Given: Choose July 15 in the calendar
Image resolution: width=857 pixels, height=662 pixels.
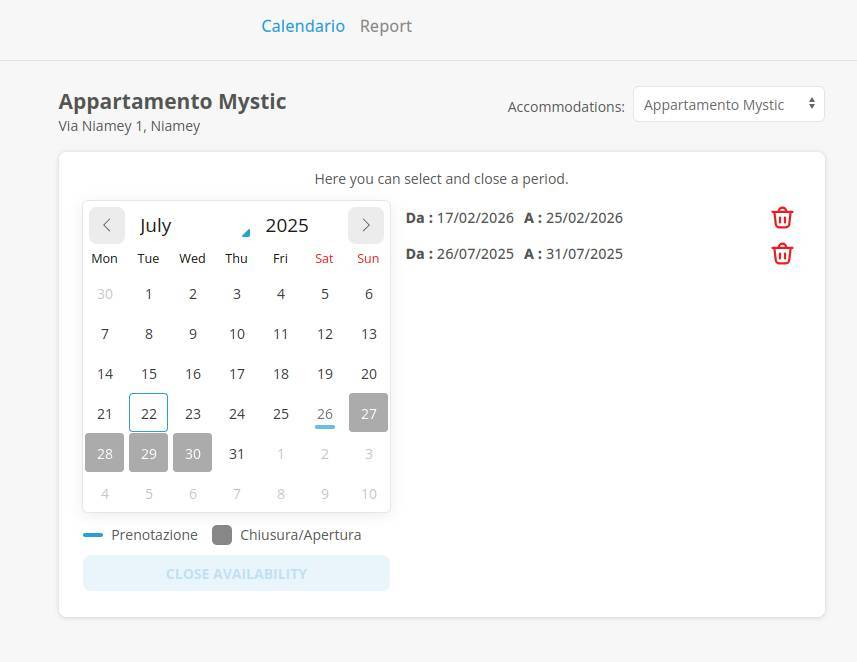Looking at the screenshot, I should 149,374.
